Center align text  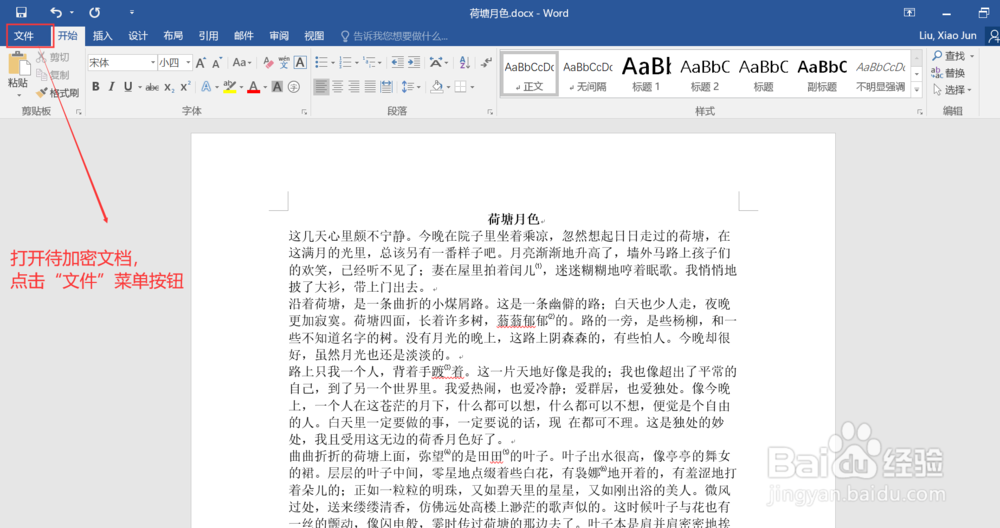pyautogui.click(x=337, y=87)
